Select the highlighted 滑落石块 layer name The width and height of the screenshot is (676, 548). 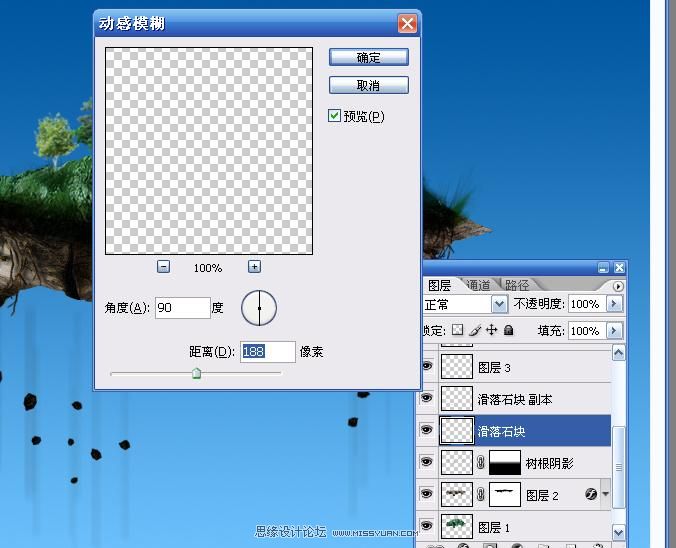pos(501,431)
